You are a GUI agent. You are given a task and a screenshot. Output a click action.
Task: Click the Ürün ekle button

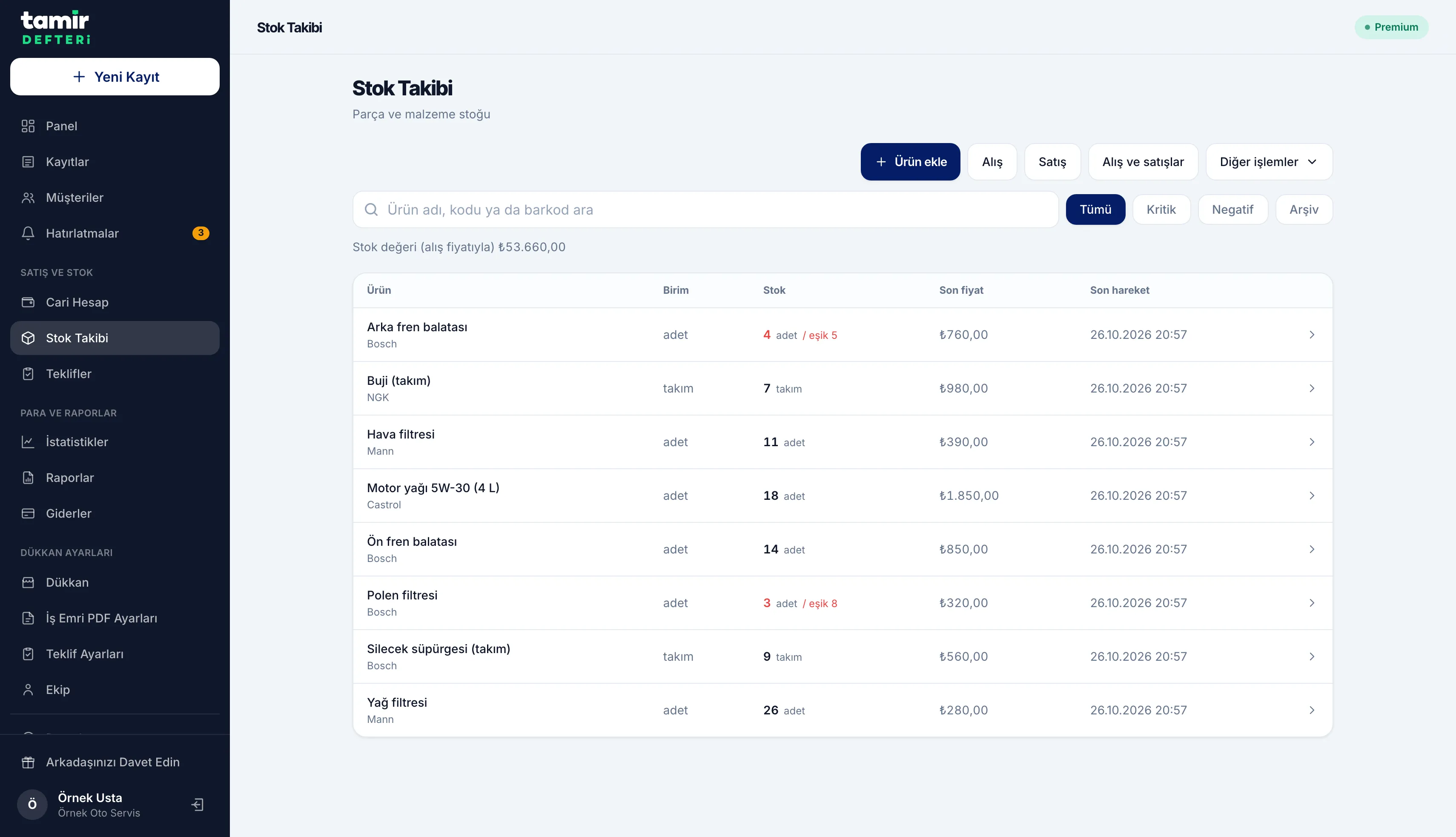point(910,162)
